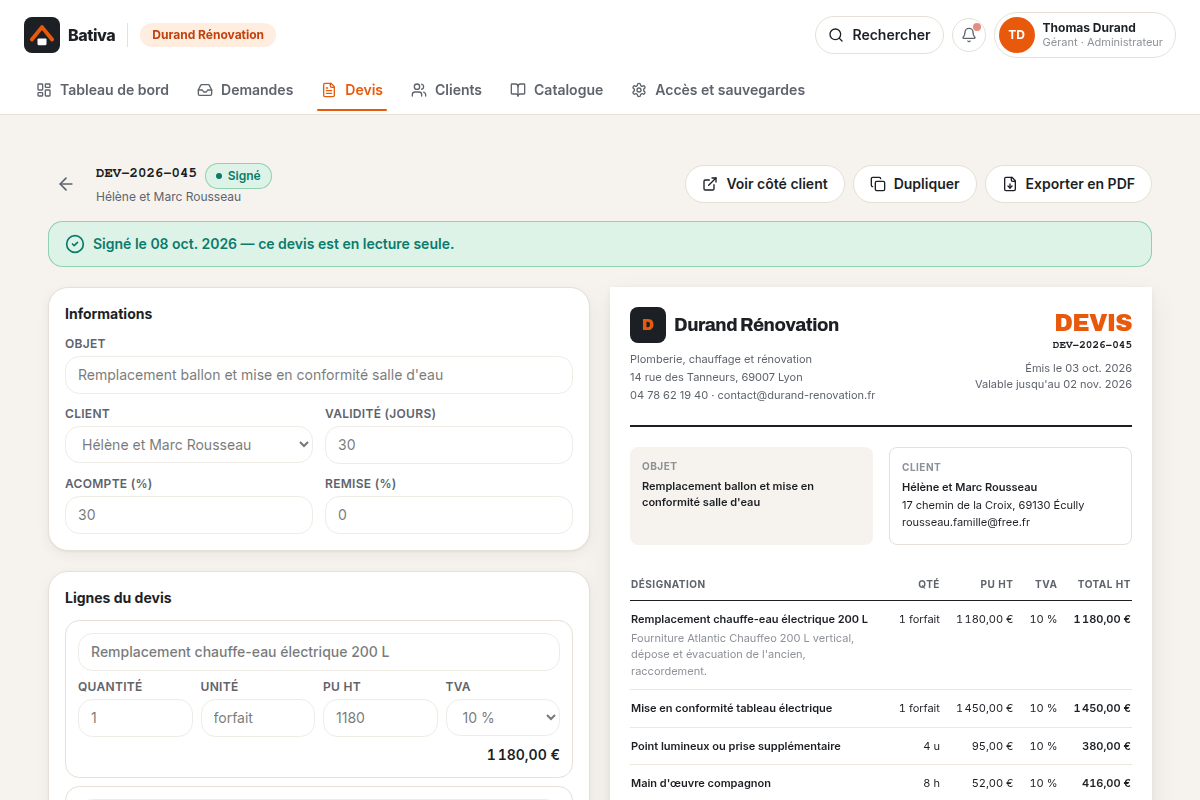Click the Bativa house logo icon

tap(41, 35)
